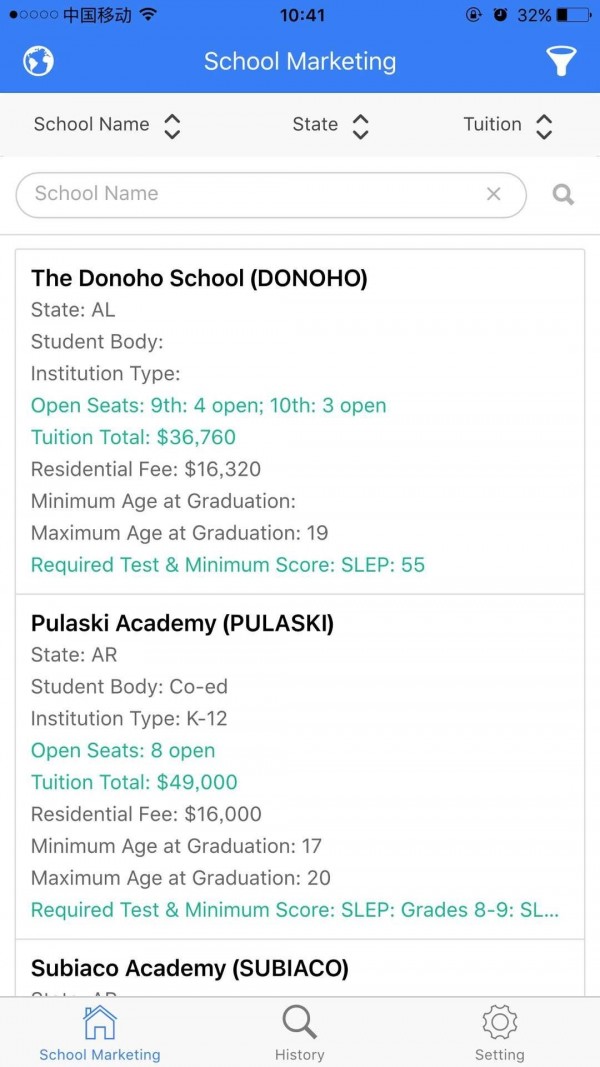Open History magnifier icon
Screen dimensions: 600x1067
pyautogui.click(x=299, y=1023)
